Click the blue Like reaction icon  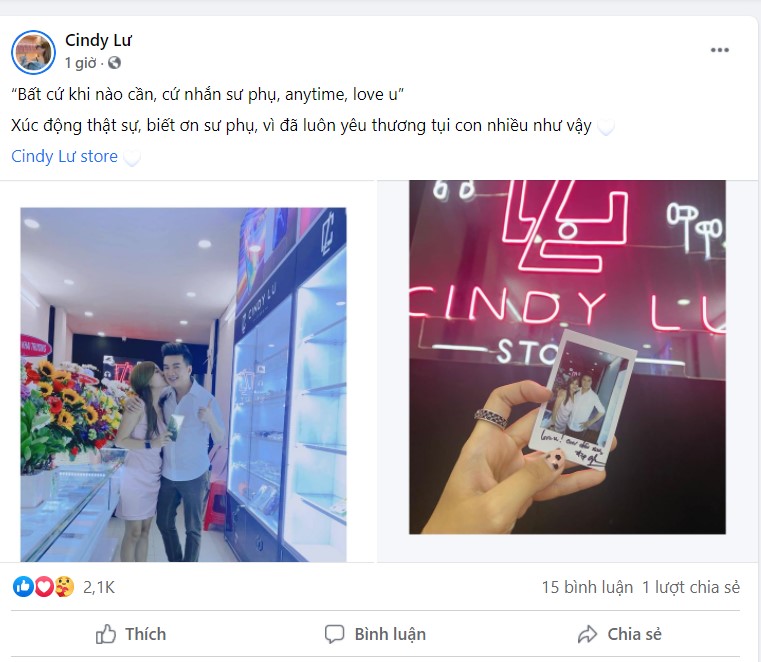(x=23, y=587)
